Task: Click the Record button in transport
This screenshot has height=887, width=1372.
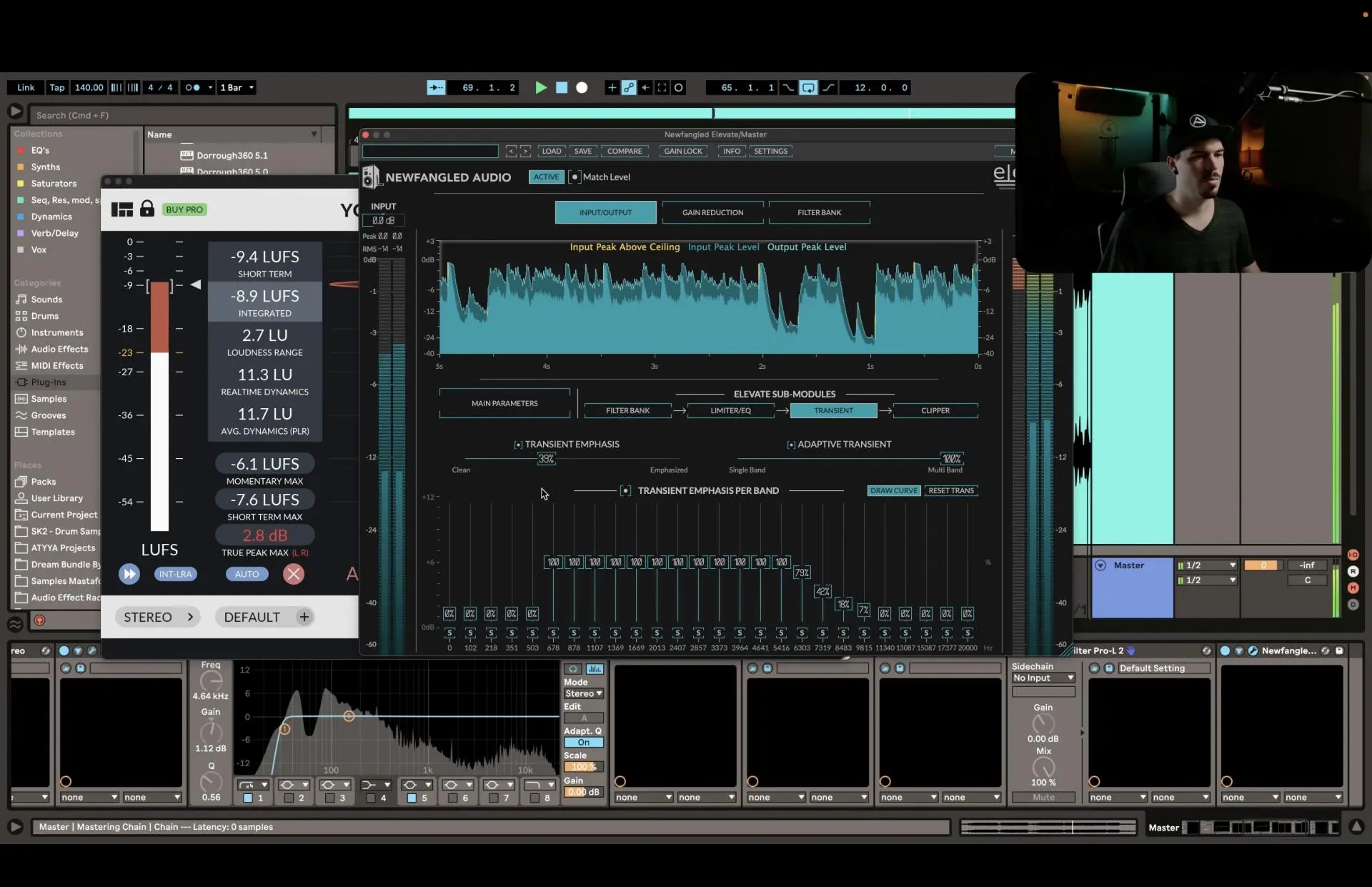Action: [582, 87]
